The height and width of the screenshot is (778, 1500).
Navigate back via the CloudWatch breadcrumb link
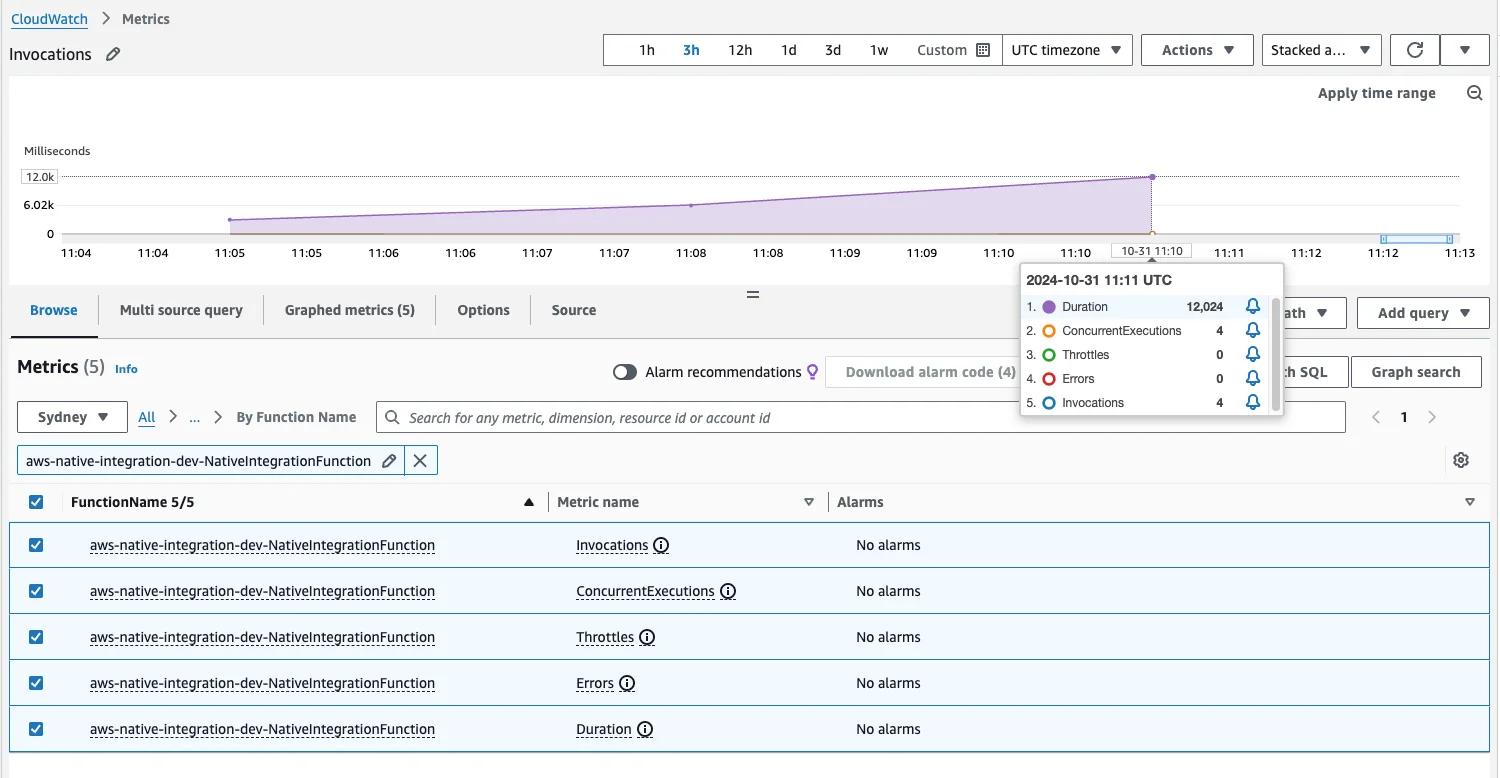point(49,18)
